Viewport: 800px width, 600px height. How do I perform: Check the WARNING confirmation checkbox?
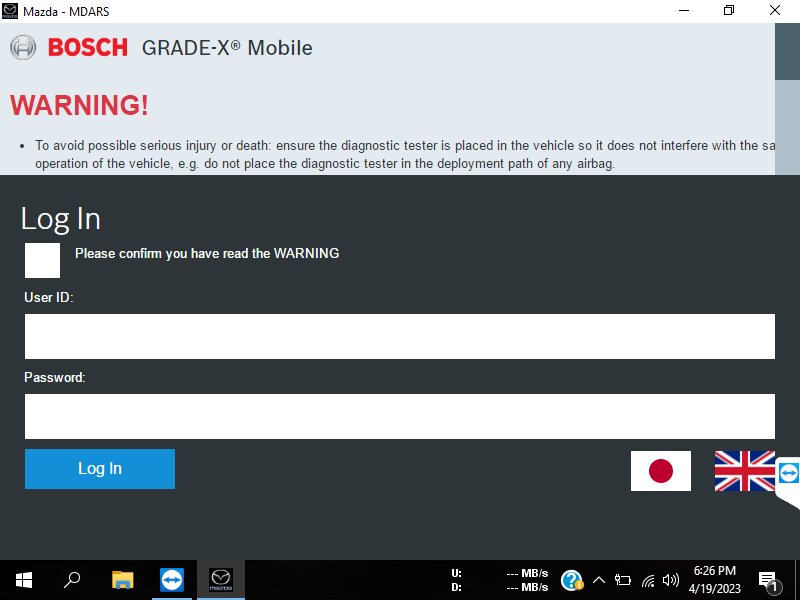42,260
